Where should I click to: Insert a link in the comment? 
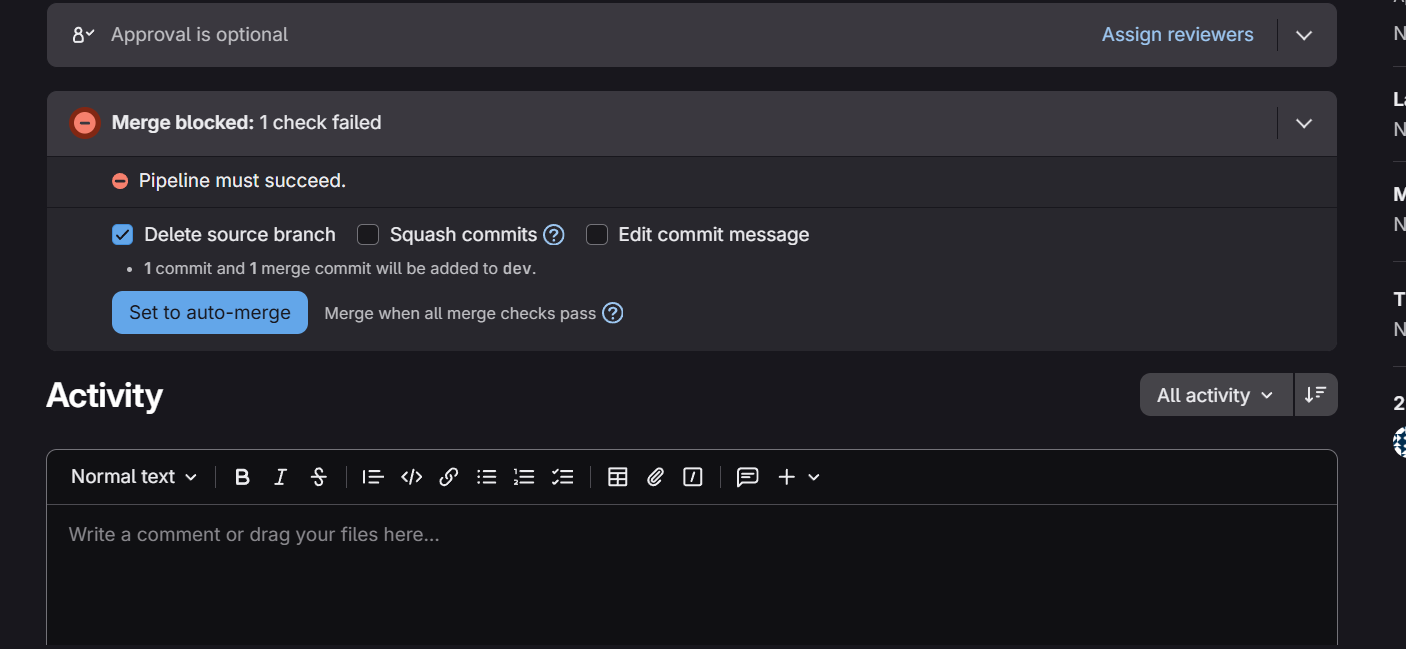448,477
